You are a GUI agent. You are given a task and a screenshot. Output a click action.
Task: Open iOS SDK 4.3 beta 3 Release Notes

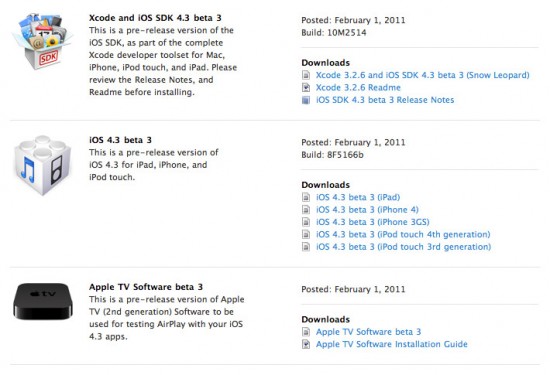click(385, 100)
